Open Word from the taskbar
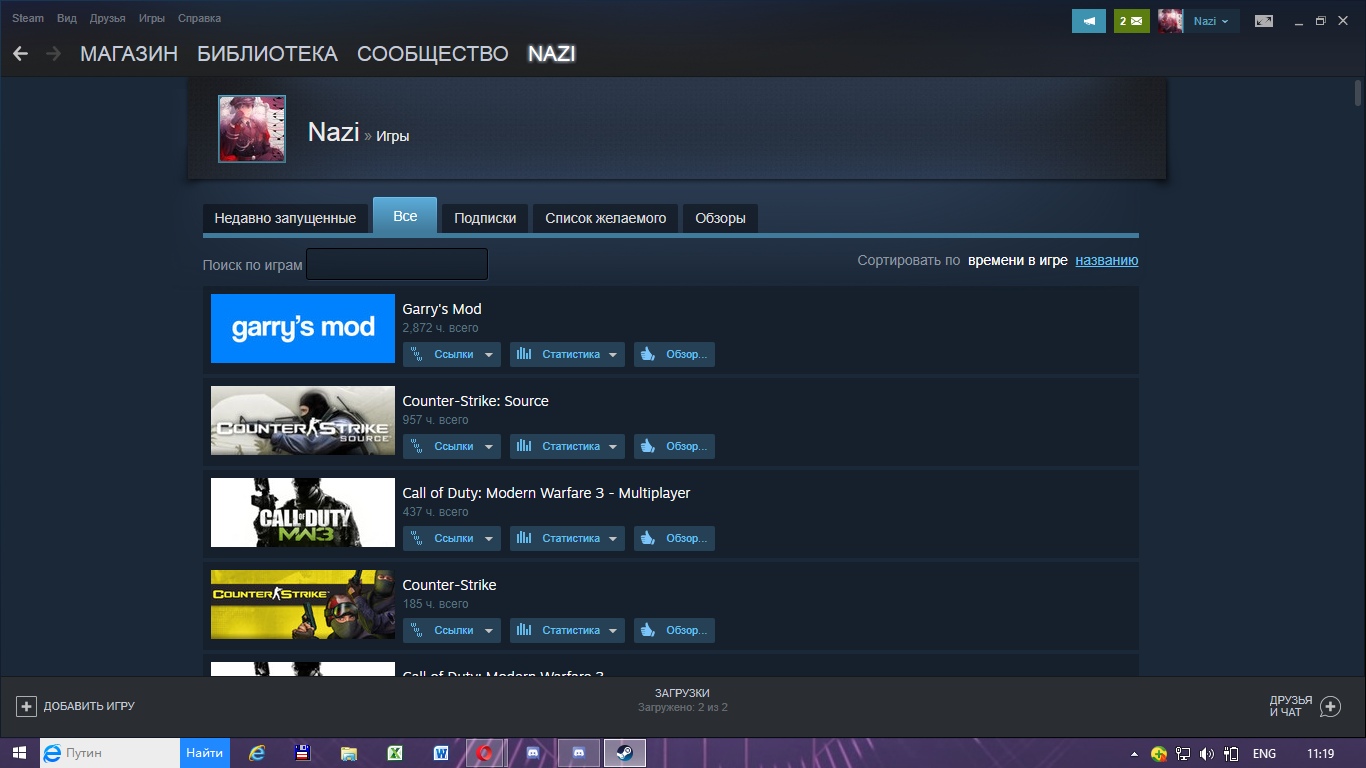 pos(441,753)
